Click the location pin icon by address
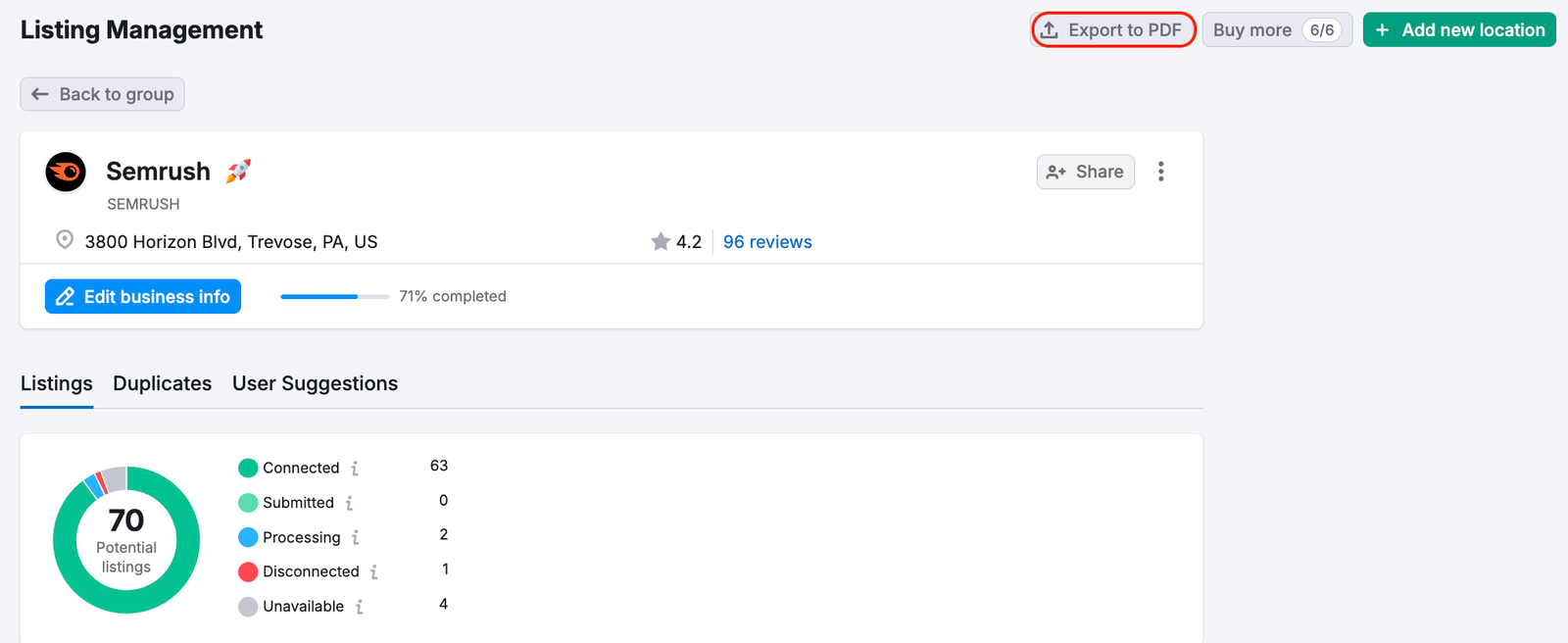 pos(65,240)
